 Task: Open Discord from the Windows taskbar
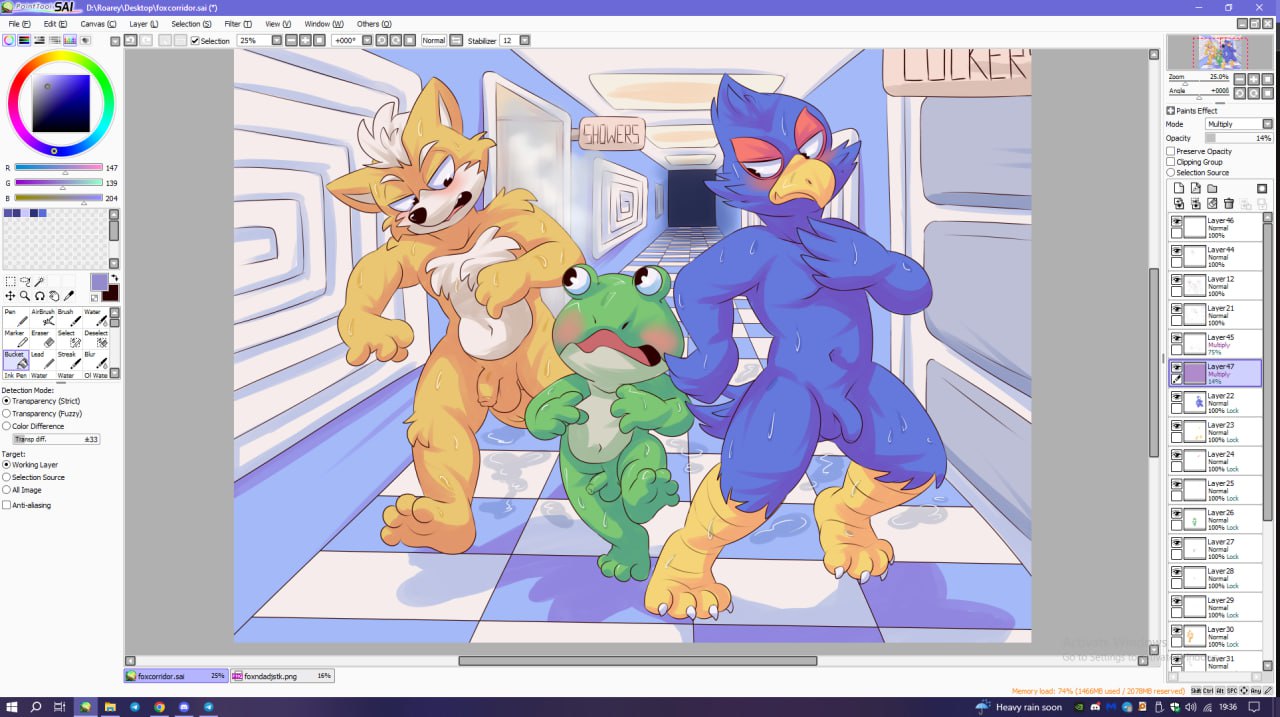[184, 707]
